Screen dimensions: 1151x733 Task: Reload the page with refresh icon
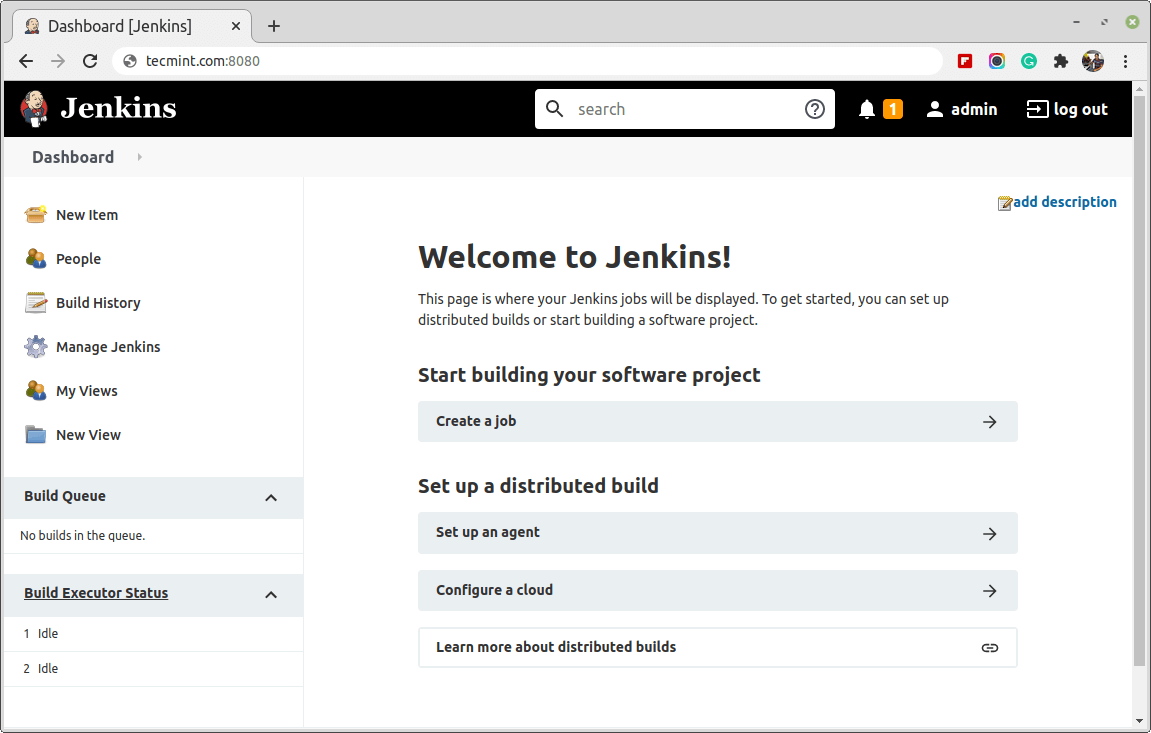[90, 61]
